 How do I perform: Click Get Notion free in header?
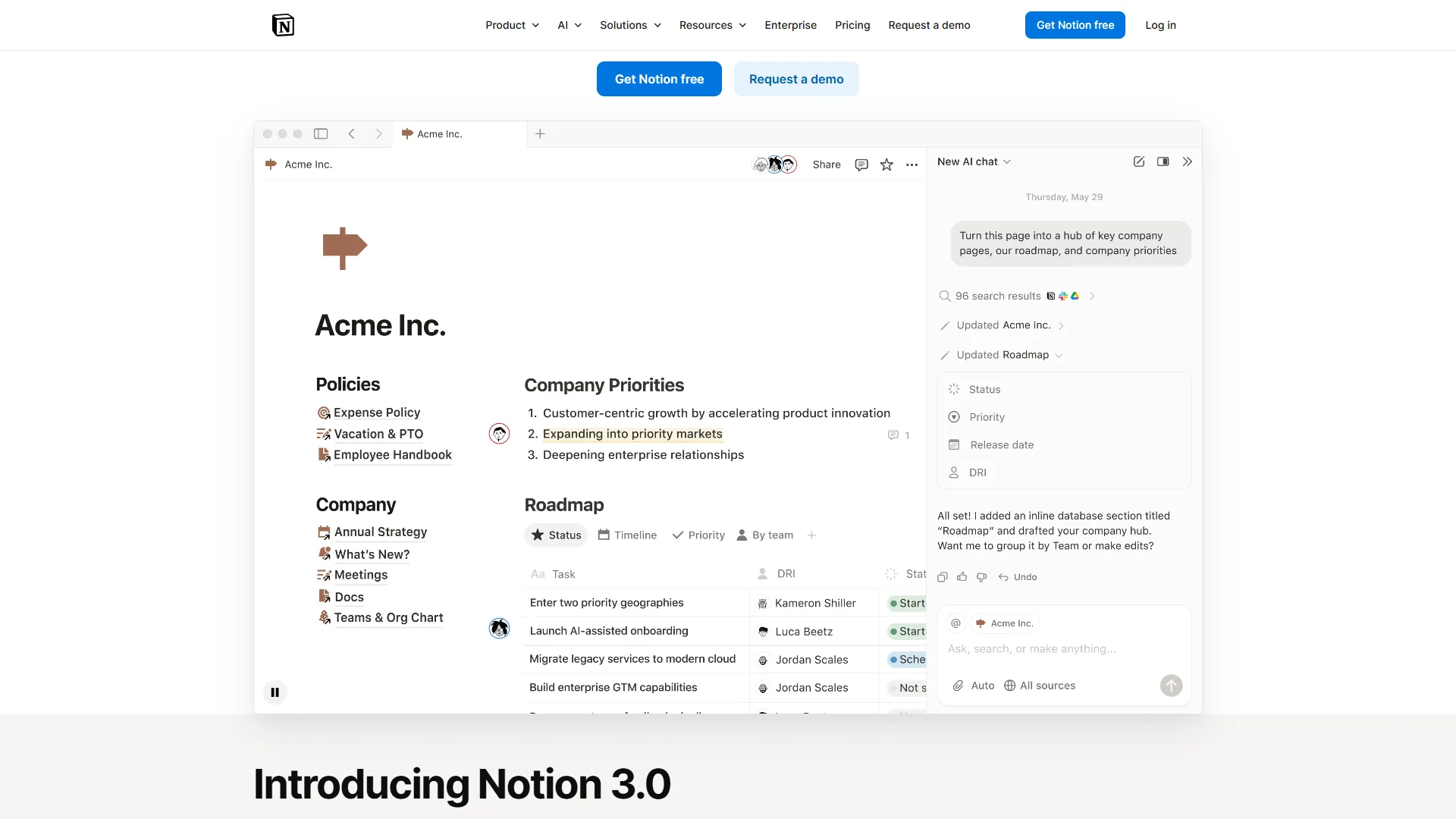tap(1075, 25)
